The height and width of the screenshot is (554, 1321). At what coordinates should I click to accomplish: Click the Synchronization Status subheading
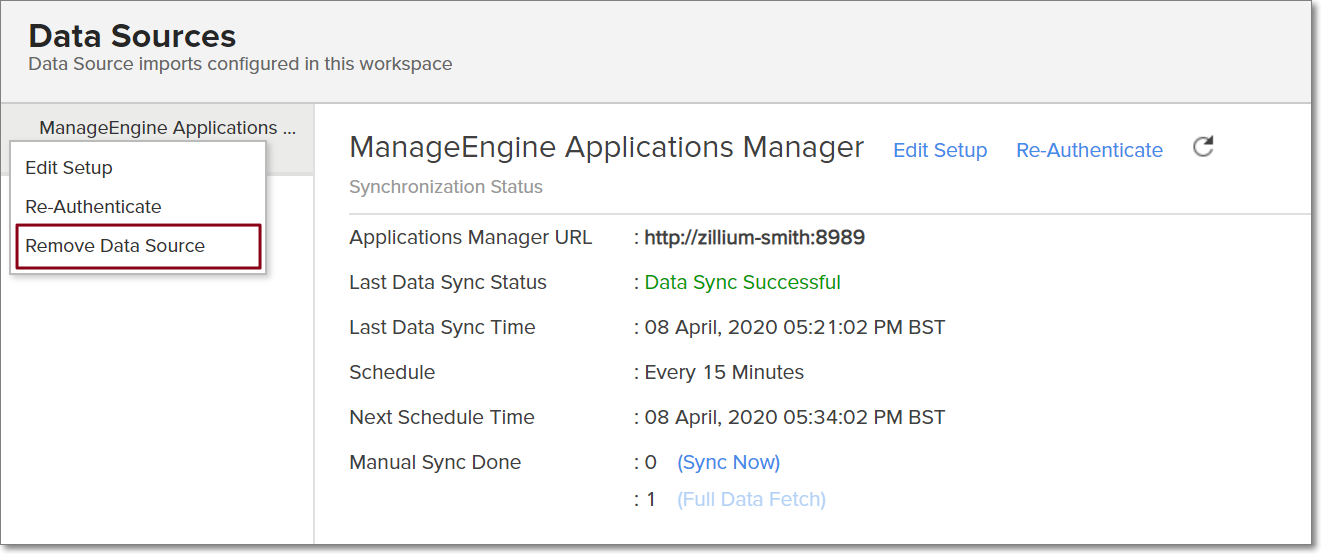(446, 187)
